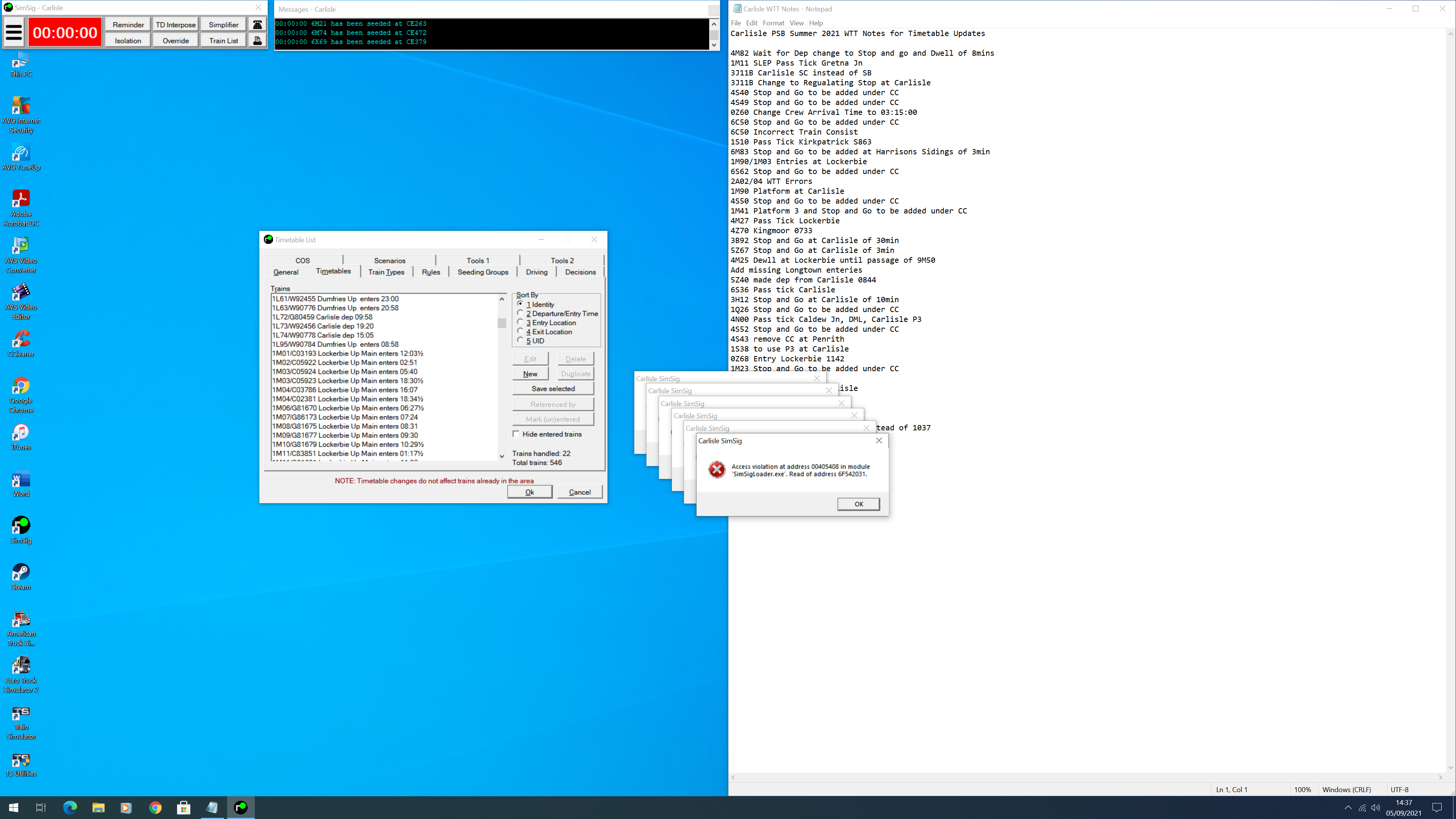The height and width of the screenshot is (819, 1456).
Task: Open the Seeding Groups tab
Action: tap(483, 272)
